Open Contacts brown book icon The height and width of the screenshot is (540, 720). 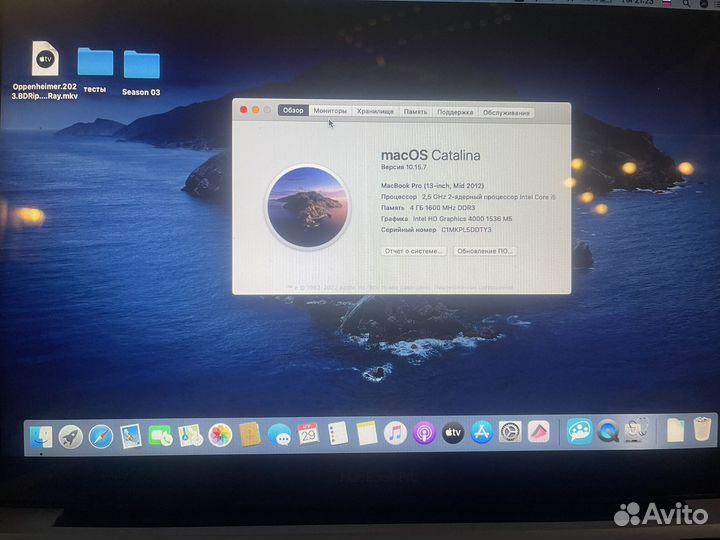250,434
